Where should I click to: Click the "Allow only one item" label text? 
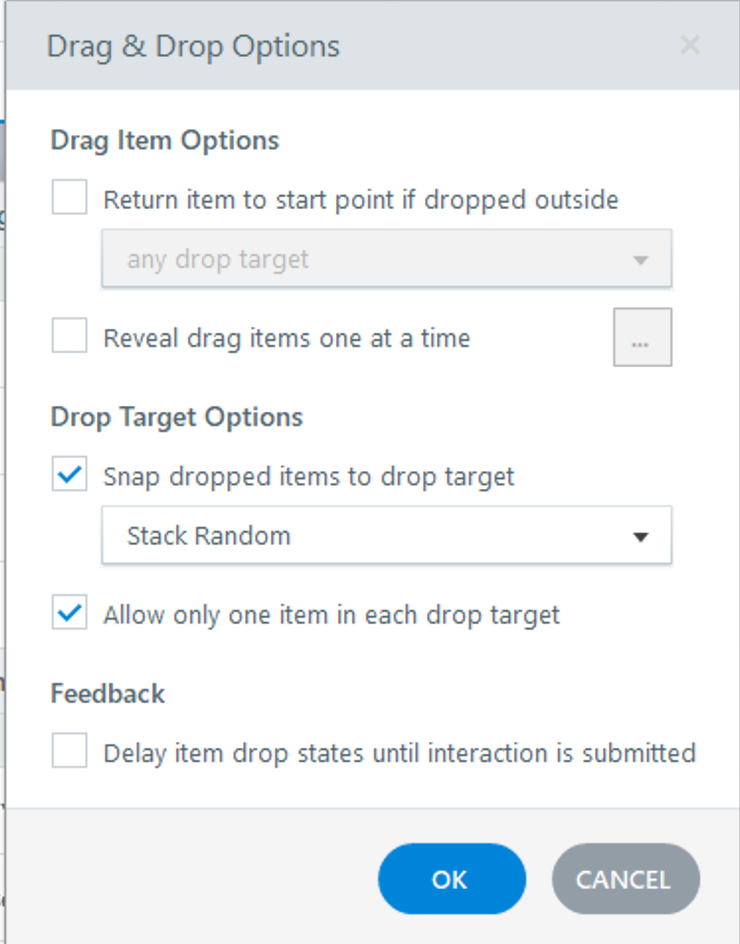click(331, 615)
